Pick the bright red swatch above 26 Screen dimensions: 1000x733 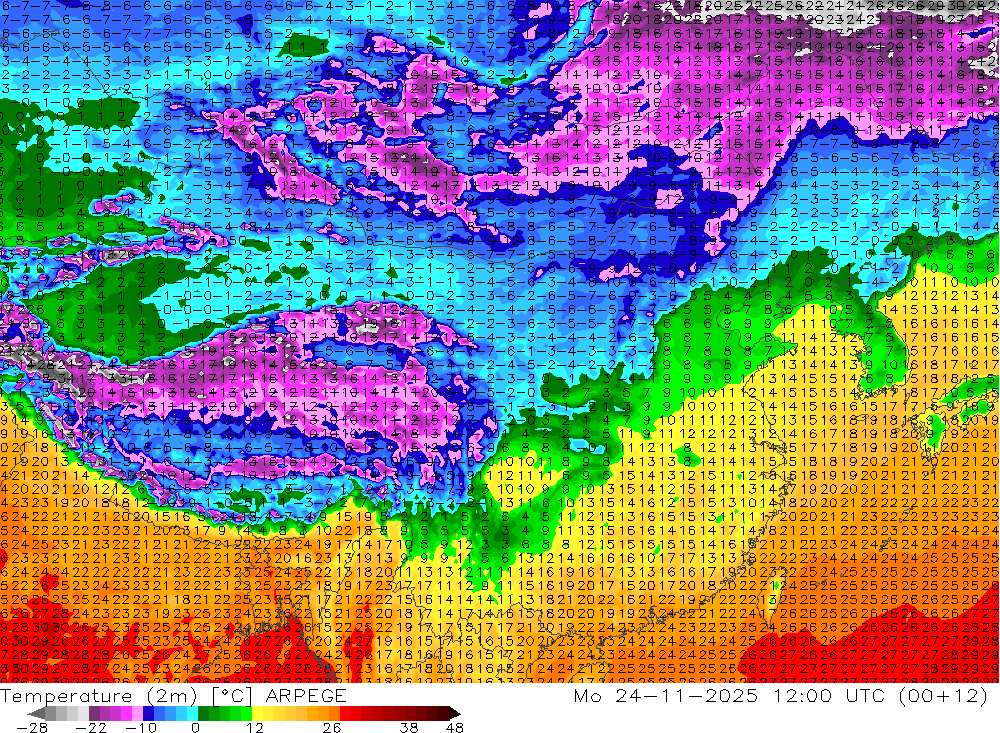click(345, 713)
